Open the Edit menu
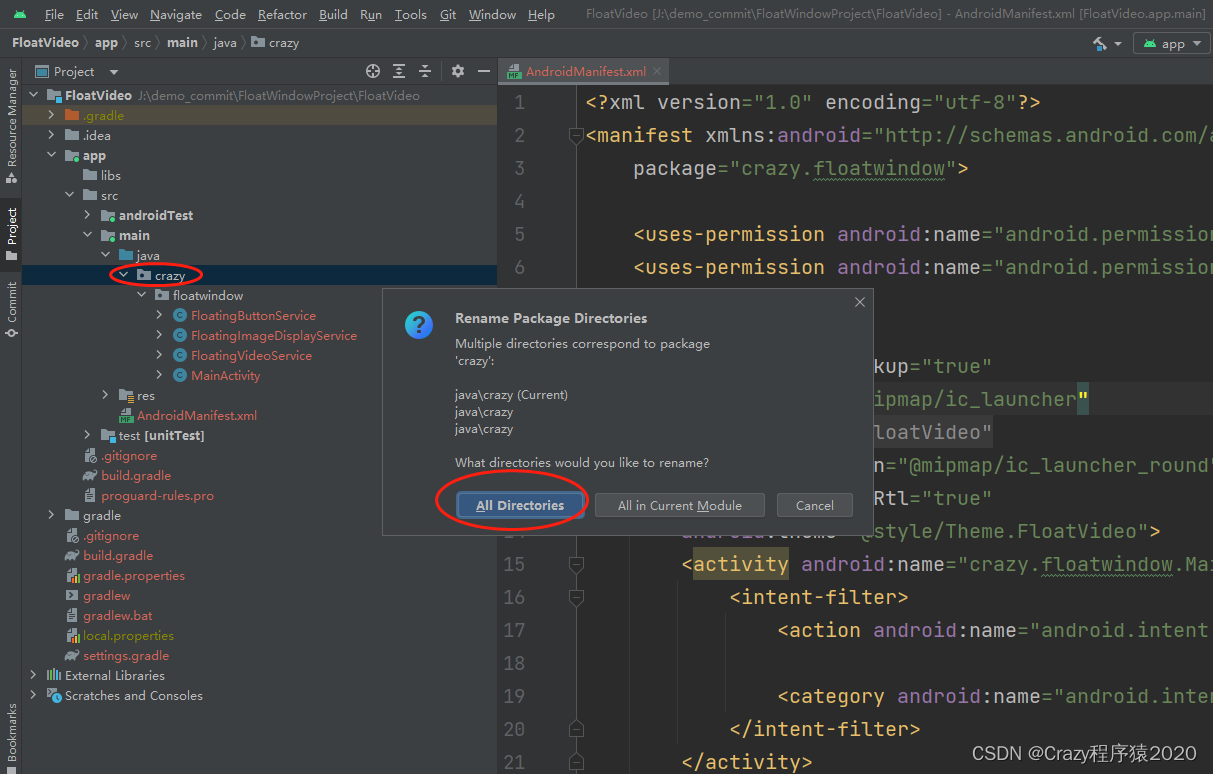 point(87,14)
